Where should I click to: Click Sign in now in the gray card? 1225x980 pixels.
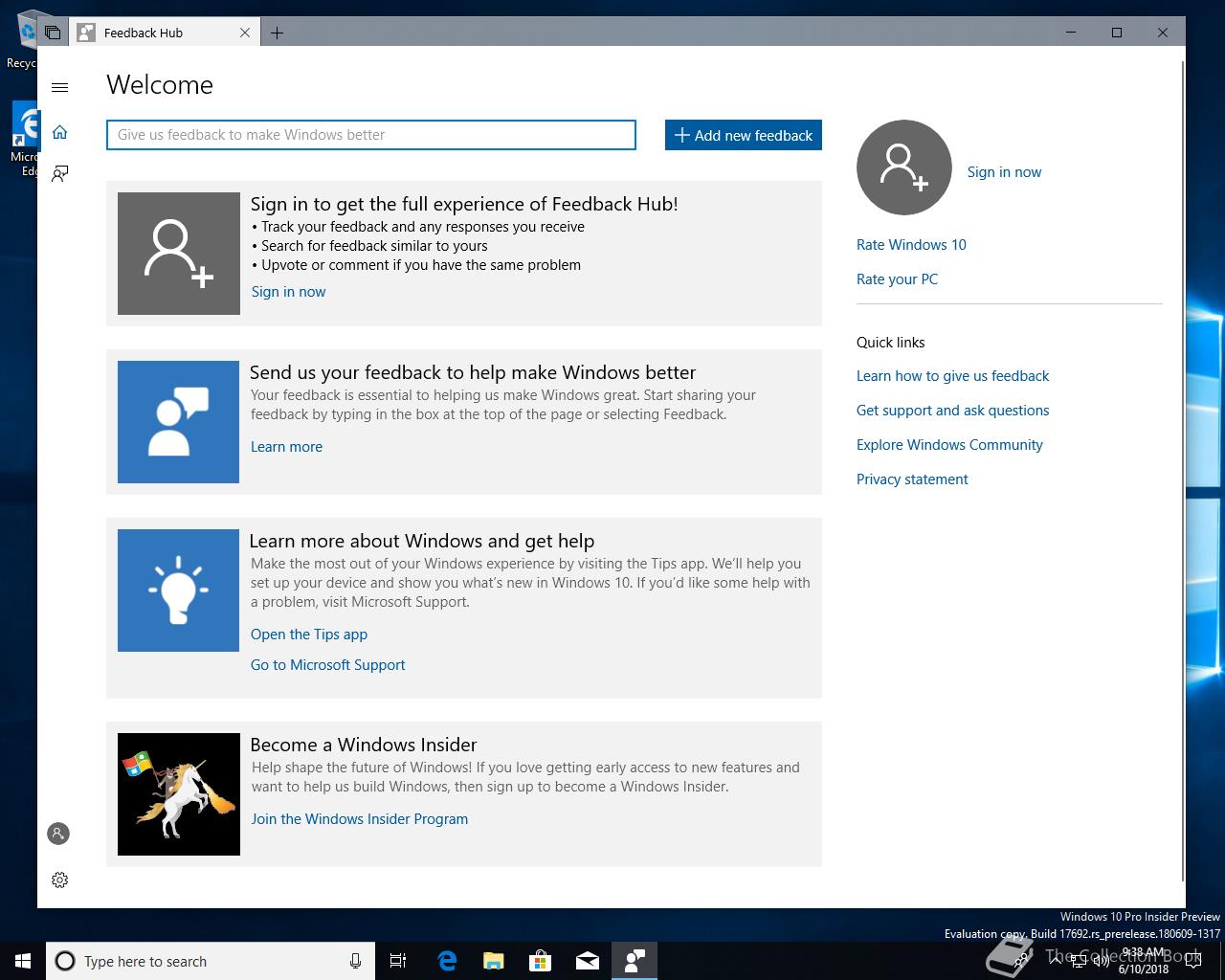pyautogui.click(x=288, y=292)
